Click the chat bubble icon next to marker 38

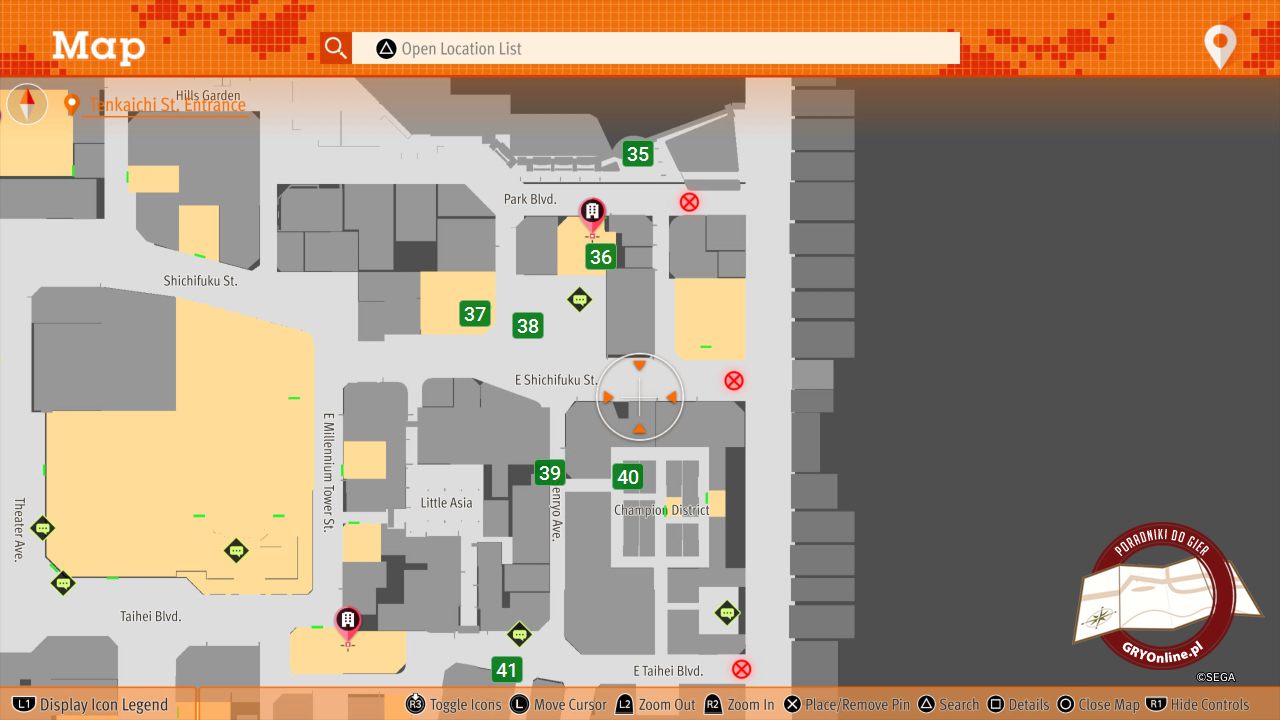point(579,299)
